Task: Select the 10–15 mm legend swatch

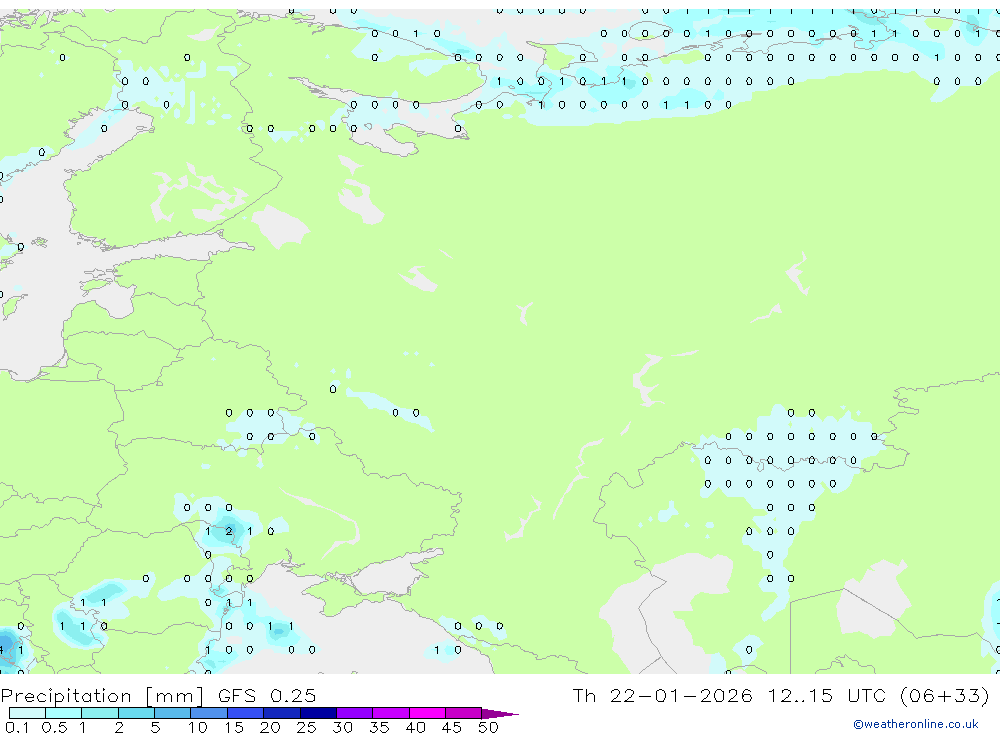Action: [209, 713]
